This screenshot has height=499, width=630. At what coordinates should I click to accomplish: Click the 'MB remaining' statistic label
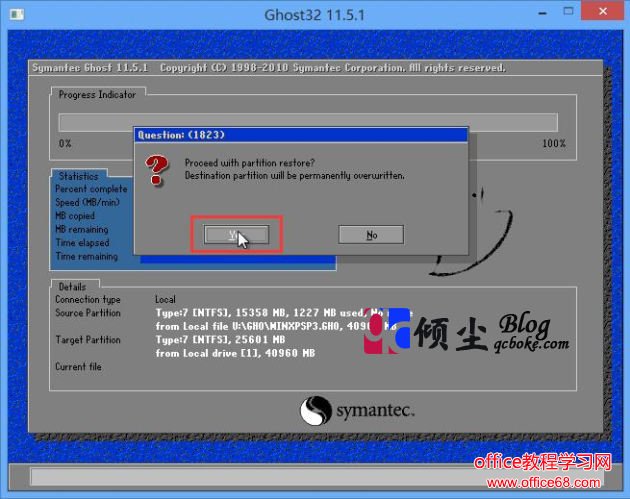tap(82, 229)
